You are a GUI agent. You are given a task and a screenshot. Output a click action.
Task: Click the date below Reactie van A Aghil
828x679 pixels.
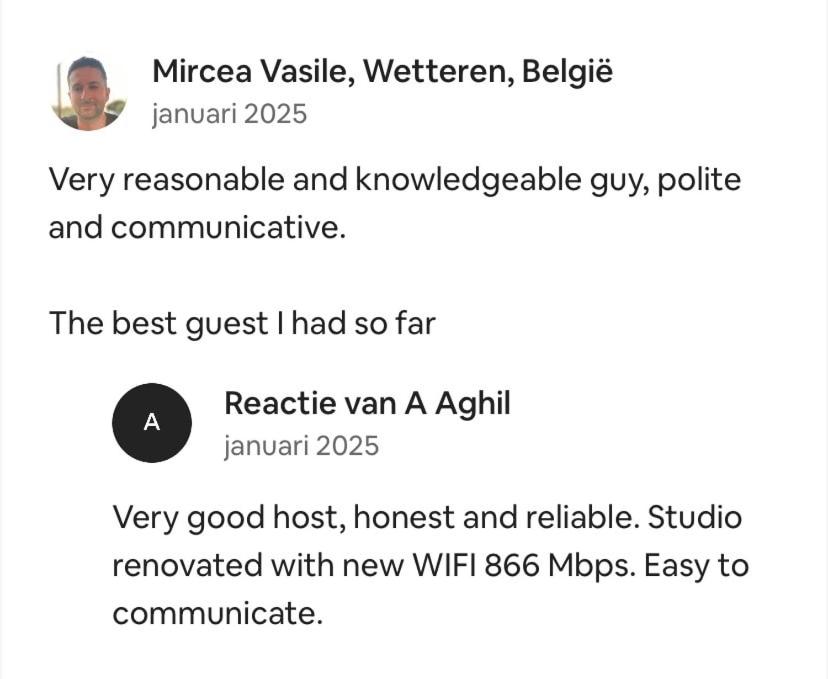click(x=302, y=446)
